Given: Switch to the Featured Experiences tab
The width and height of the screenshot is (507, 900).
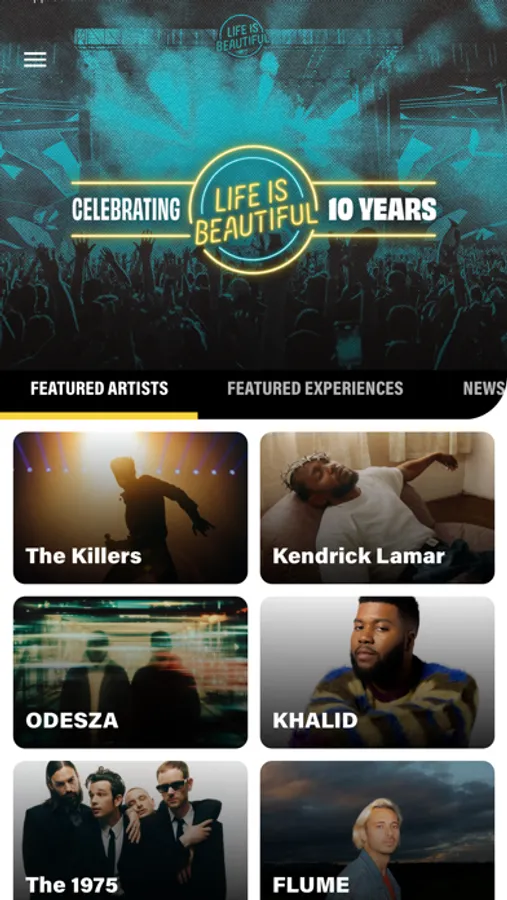Looking at the screenshot, I should (315, 389).
